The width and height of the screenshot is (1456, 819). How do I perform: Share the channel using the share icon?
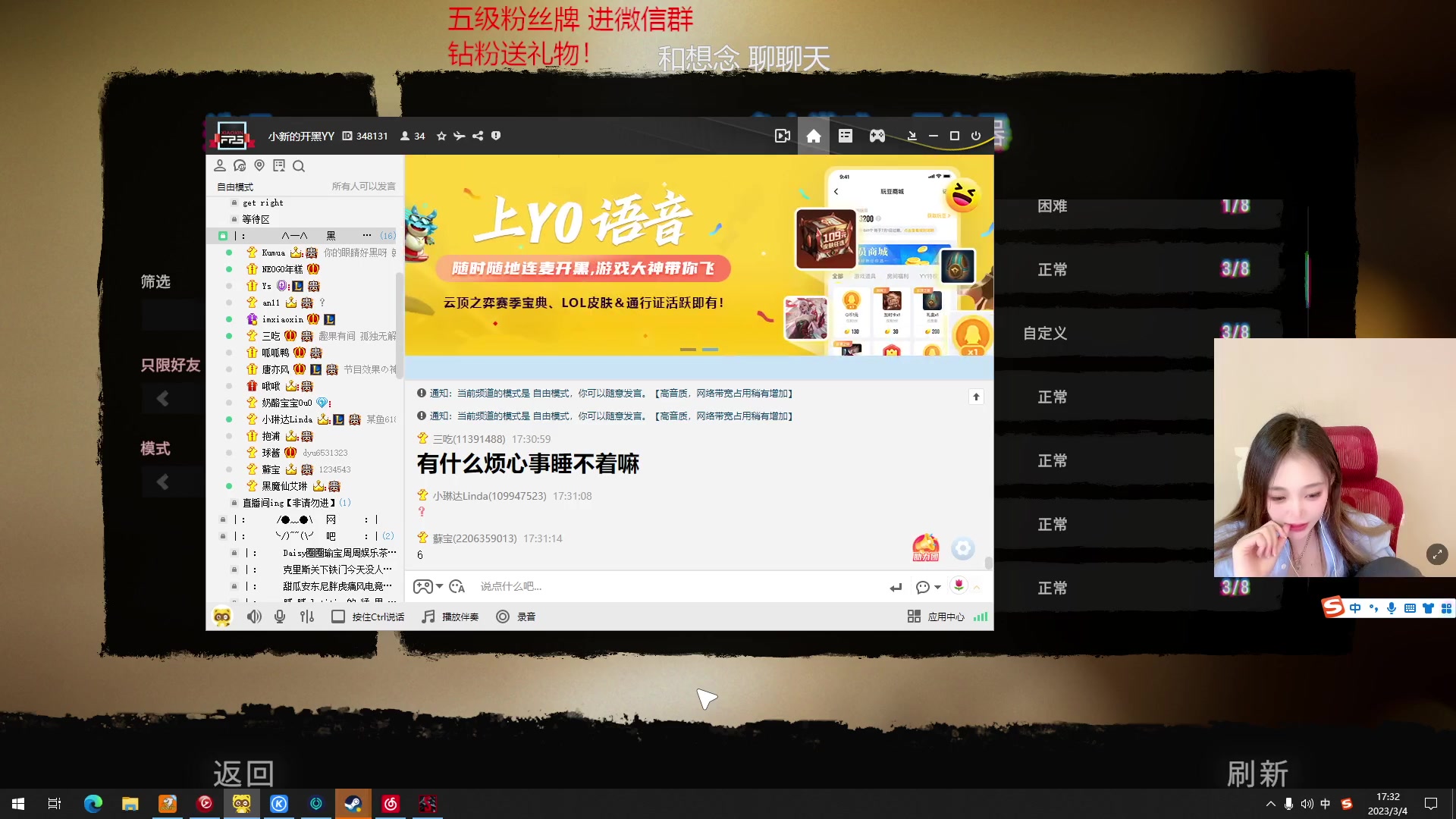pos(477,136)
